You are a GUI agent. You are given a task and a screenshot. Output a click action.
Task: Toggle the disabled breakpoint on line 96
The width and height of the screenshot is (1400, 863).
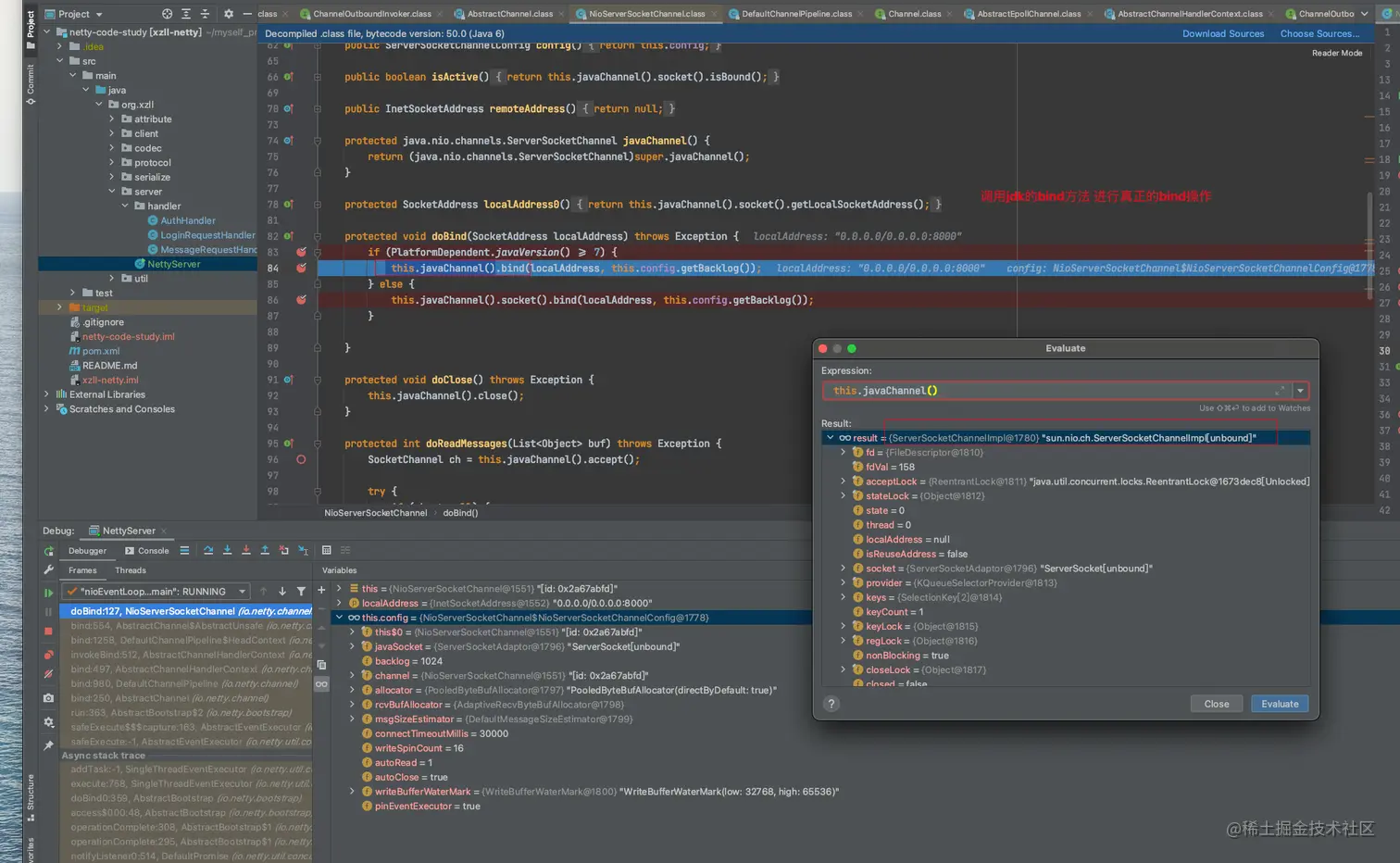point(301,459)
